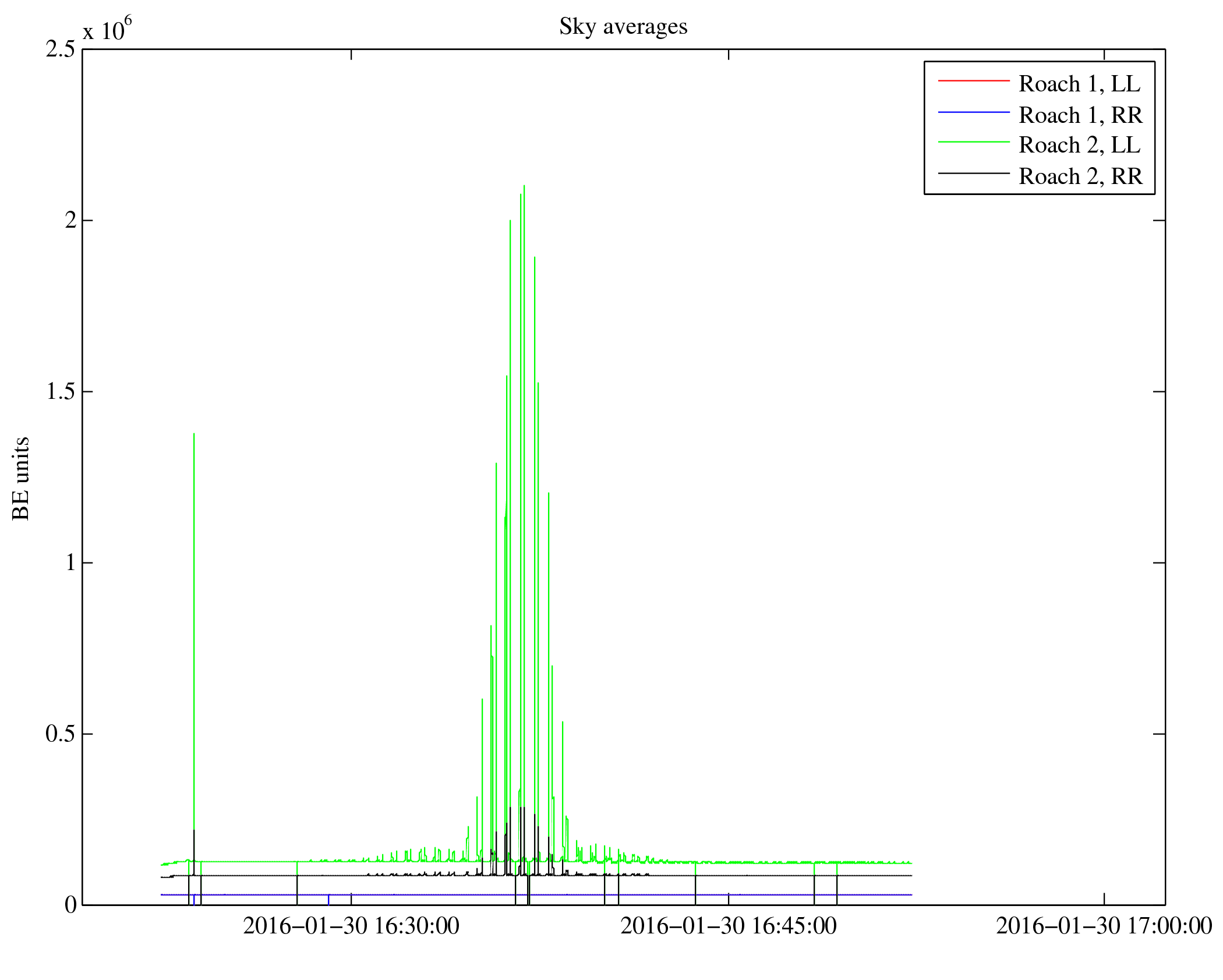The height and width of the screenshot is (980, 1223).
Task: Click the green line swatch in legend
Action: [x=973, y=142]
